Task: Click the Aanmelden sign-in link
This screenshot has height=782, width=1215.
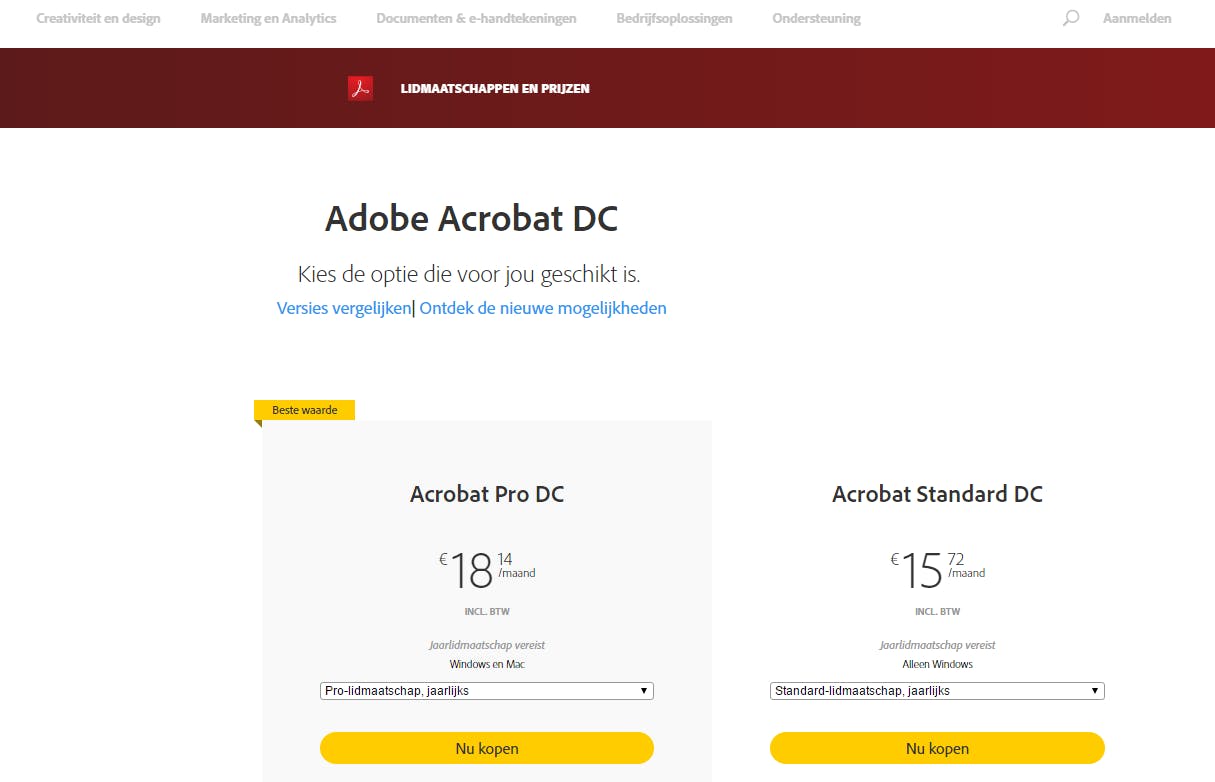Action: pos(1137,18)
